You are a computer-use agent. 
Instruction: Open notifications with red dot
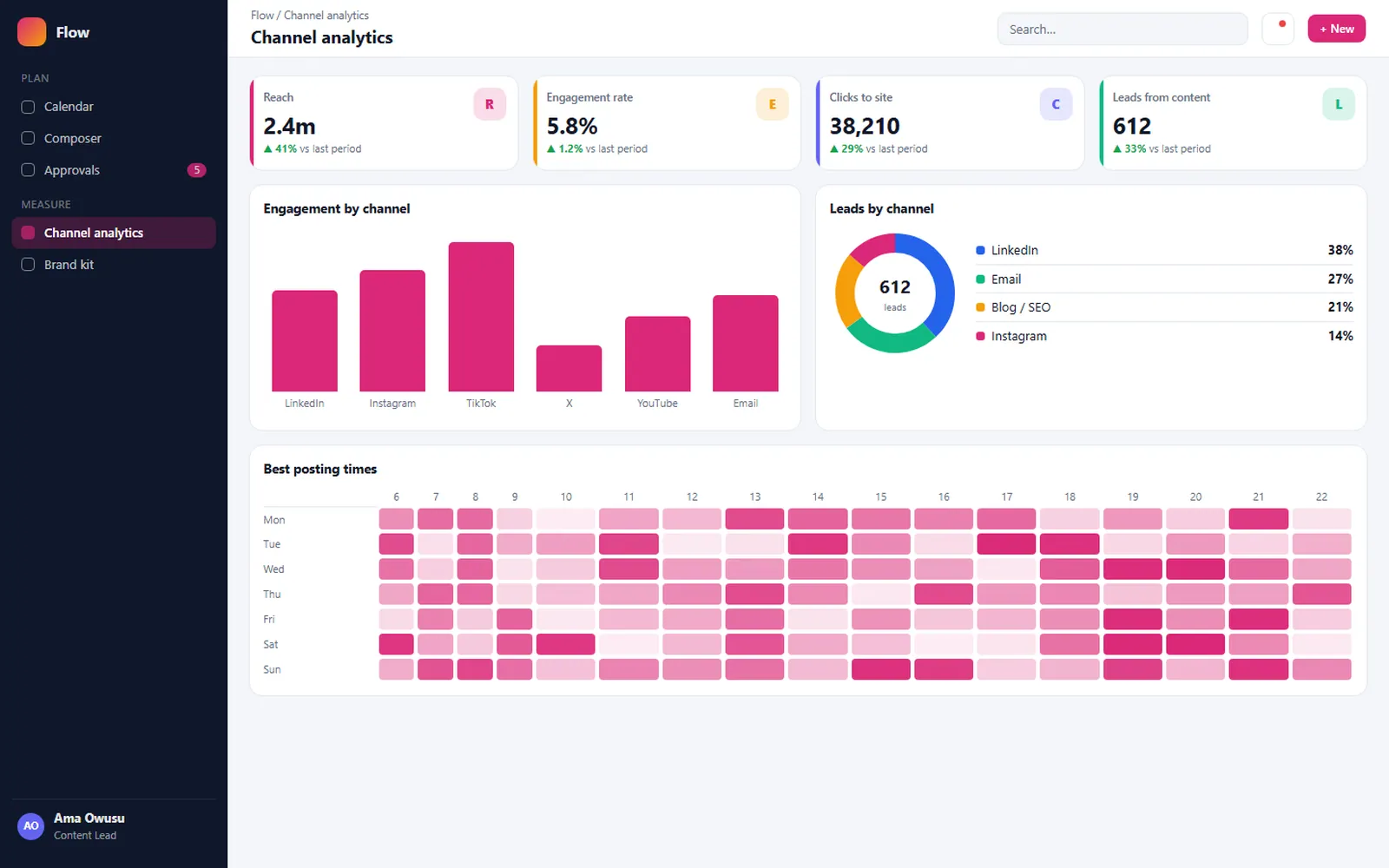coord(1278,29)
